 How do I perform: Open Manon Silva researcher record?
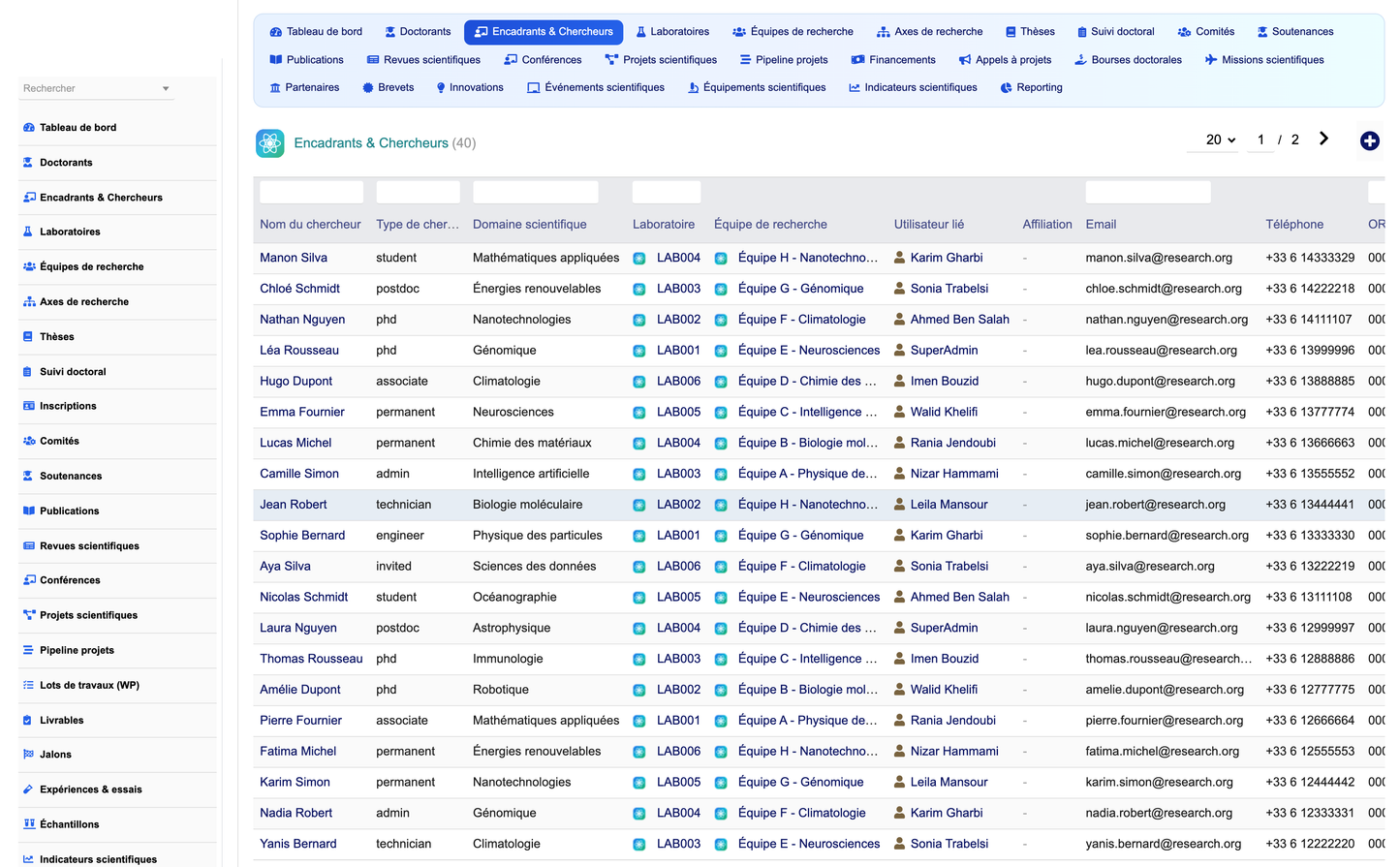294,258
